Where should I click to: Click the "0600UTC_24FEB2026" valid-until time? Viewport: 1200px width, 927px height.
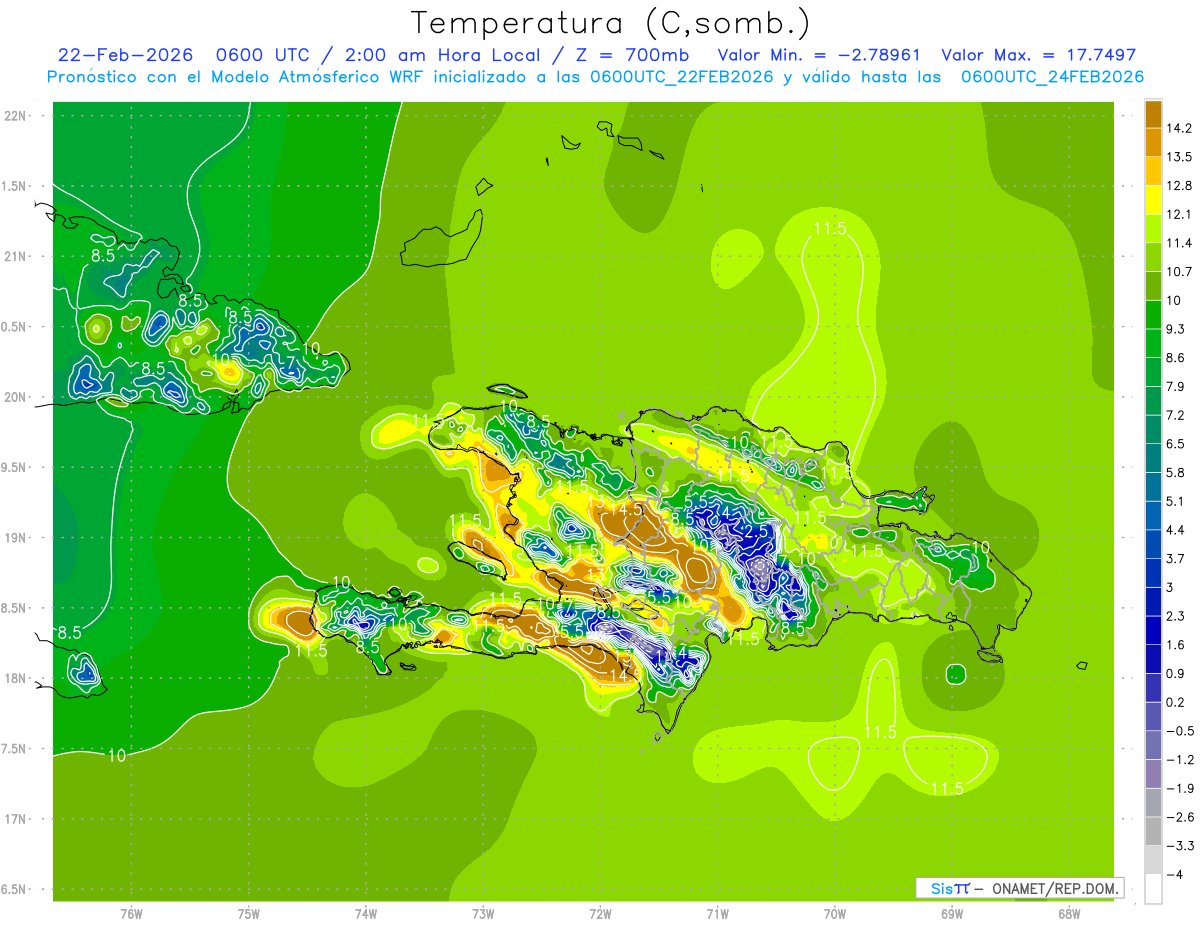1052,77
